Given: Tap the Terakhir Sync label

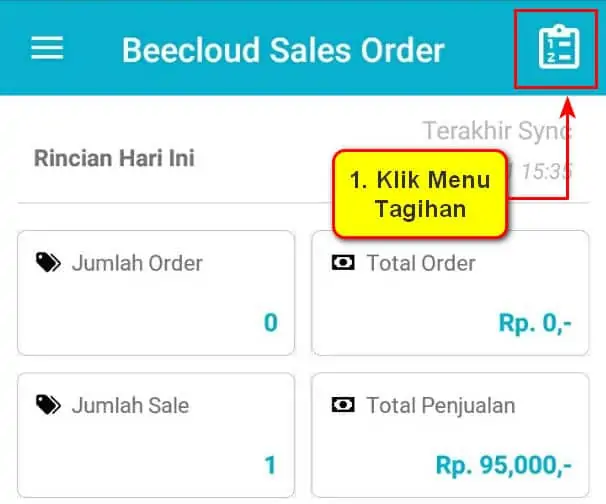Looking at the screenshot, I should click(497, 131).
